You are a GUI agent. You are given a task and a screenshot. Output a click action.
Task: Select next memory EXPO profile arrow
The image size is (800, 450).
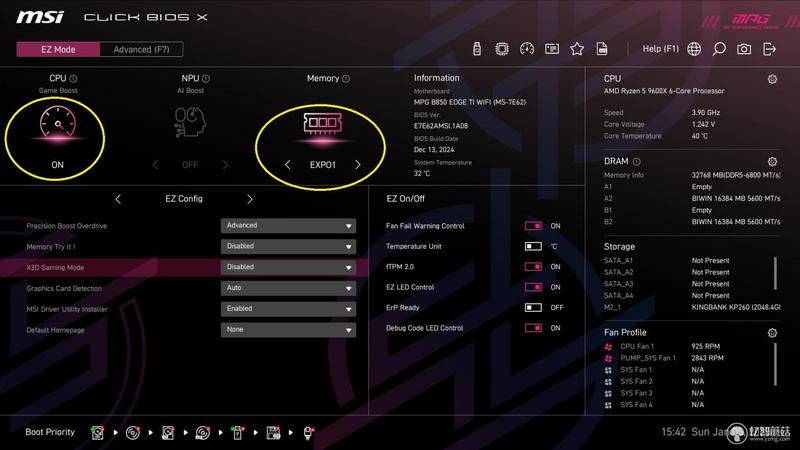coord(358,165)
